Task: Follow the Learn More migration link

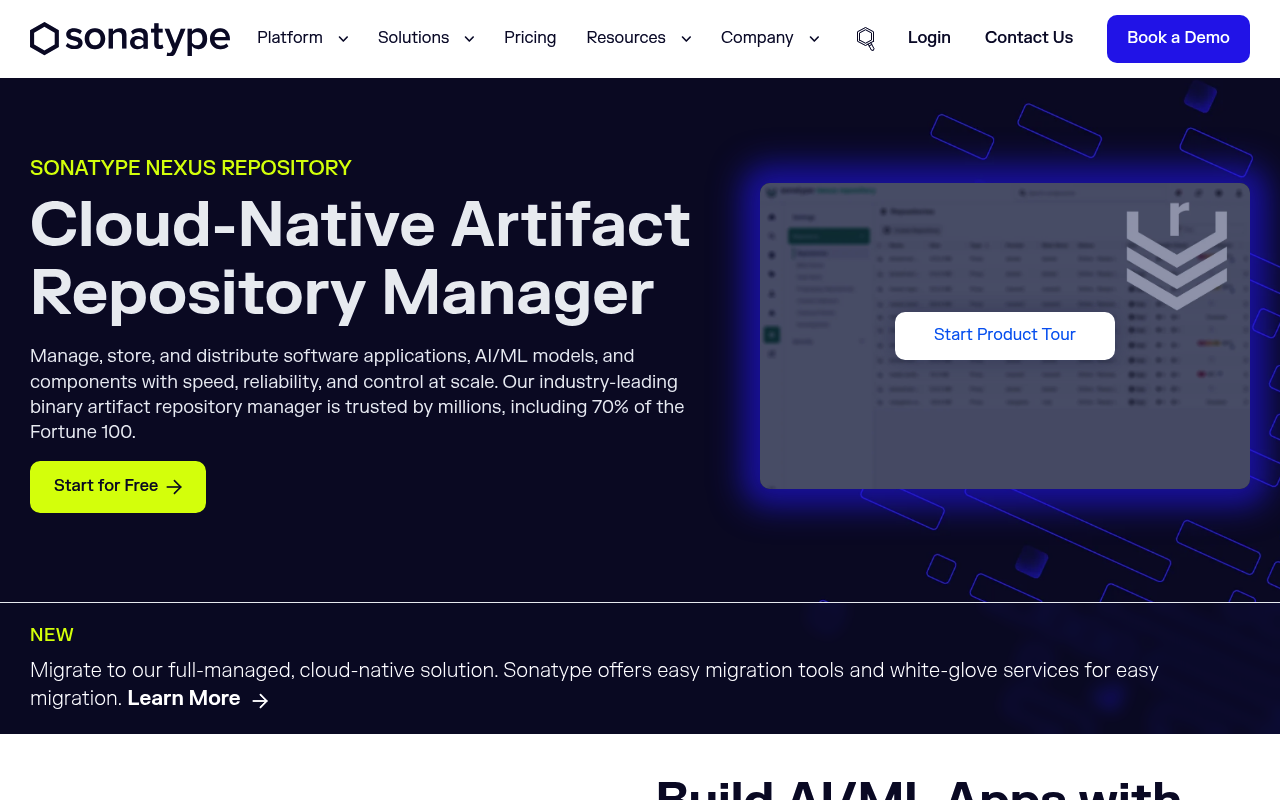Action: click(184, 698)
